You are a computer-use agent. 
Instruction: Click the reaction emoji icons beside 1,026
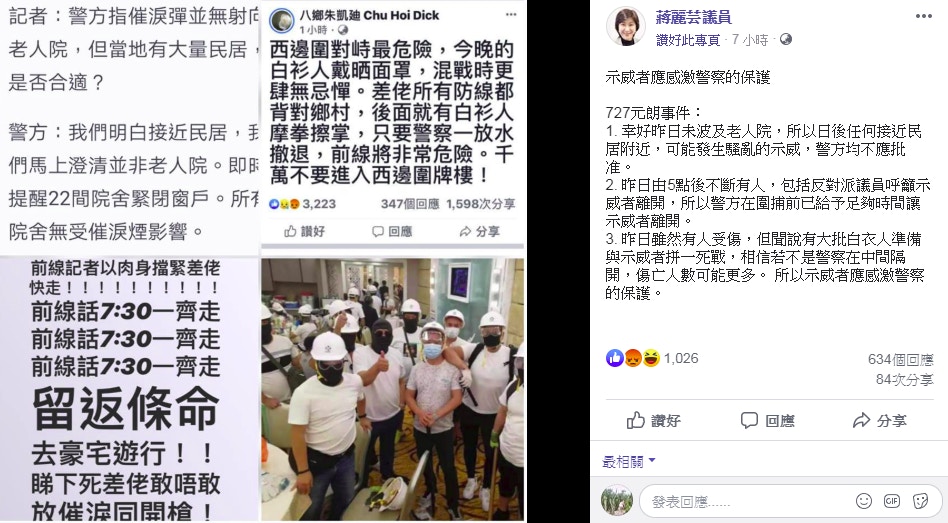[633, 359]
